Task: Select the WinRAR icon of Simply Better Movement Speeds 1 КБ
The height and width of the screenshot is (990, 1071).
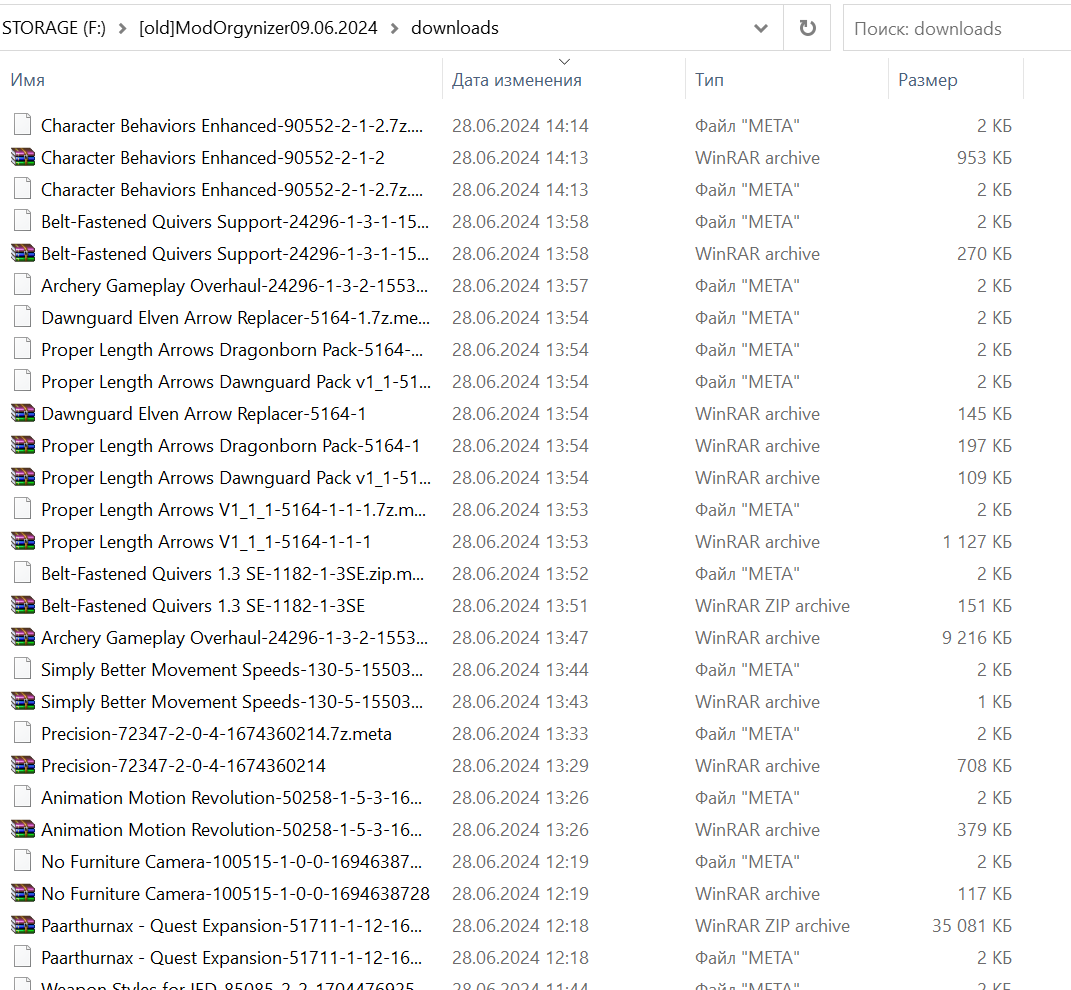Action: coord(23,702)
